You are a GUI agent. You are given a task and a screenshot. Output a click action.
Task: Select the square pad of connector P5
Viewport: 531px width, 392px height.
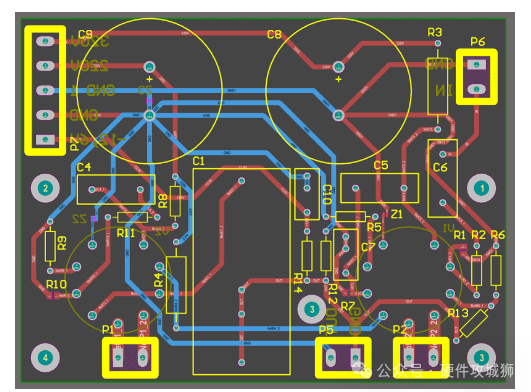point(355,357)
